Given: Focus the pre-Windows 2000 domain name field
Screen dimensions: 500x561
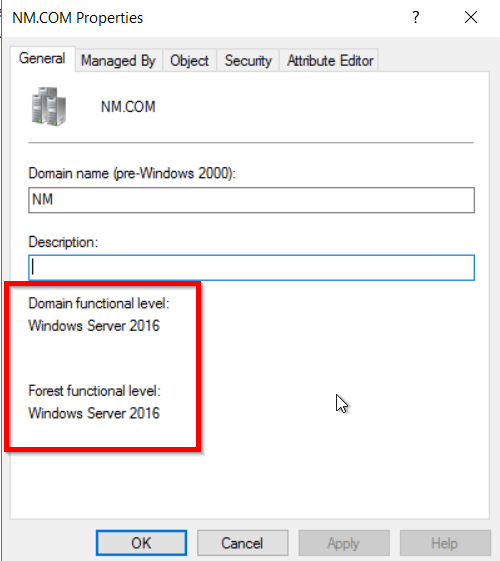Looking at the screenshot, I should point(251,200).
